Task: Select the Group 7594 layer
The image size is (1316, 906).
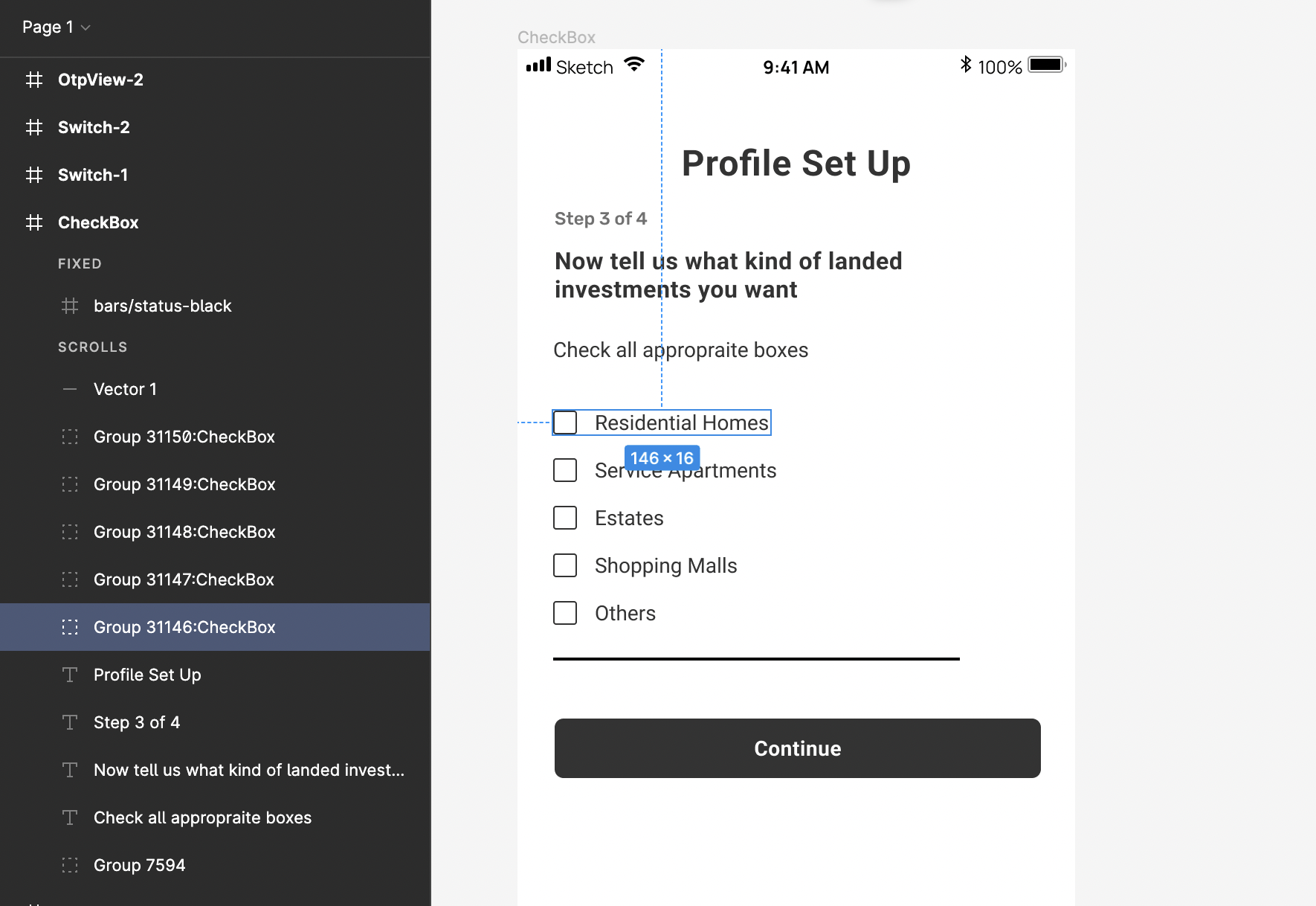Action: [x=215, y=865]
